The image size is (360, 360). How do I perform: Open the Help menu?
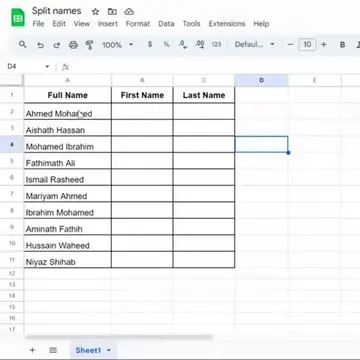(x=261, y=24)
